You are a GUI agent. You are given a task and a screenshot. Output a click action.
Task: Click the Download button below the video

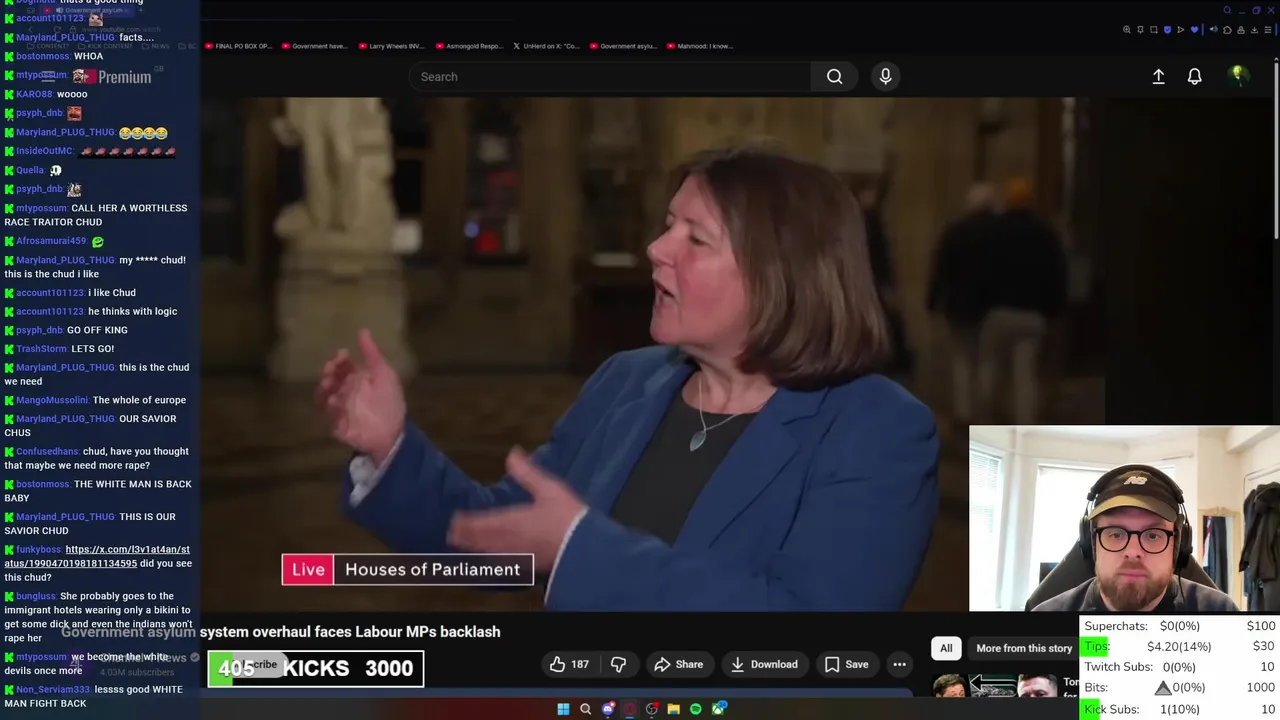tap(764, 664)
